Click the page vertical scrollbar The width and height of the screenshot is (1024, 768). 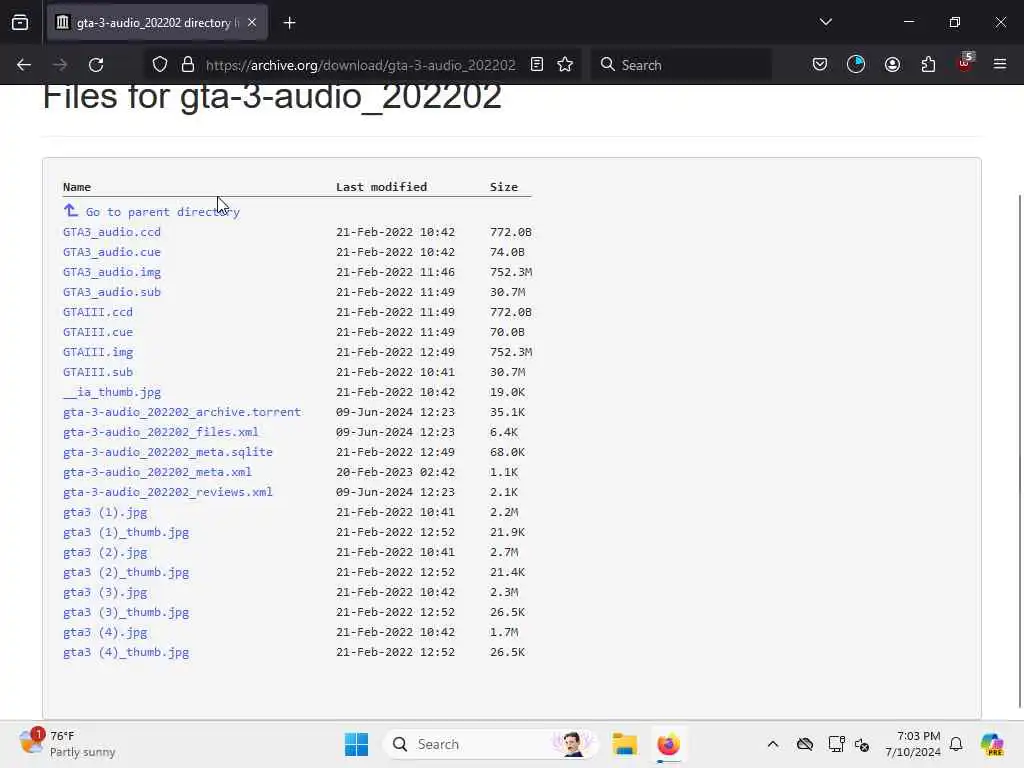coord(1019,451)
